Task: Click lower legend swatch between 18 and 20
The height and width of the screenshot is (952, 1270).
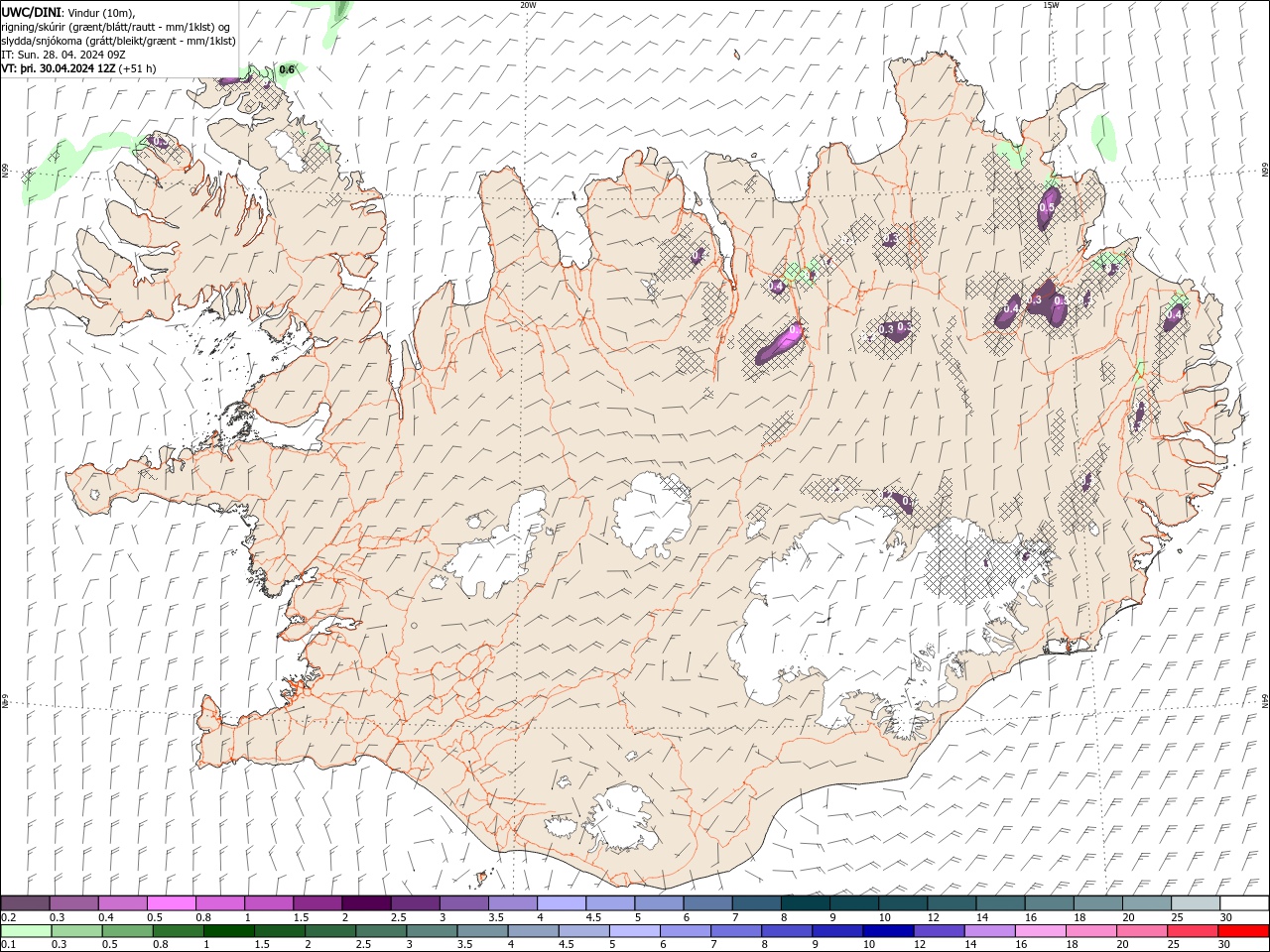Action: point(1090,931)
